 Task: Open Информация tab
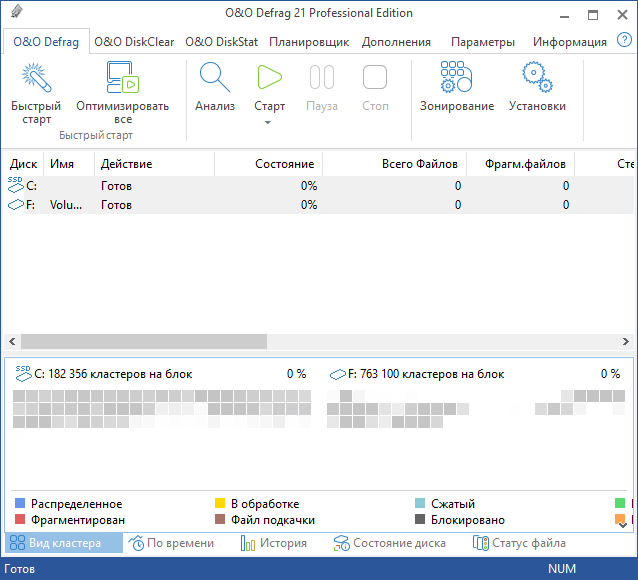570,42
